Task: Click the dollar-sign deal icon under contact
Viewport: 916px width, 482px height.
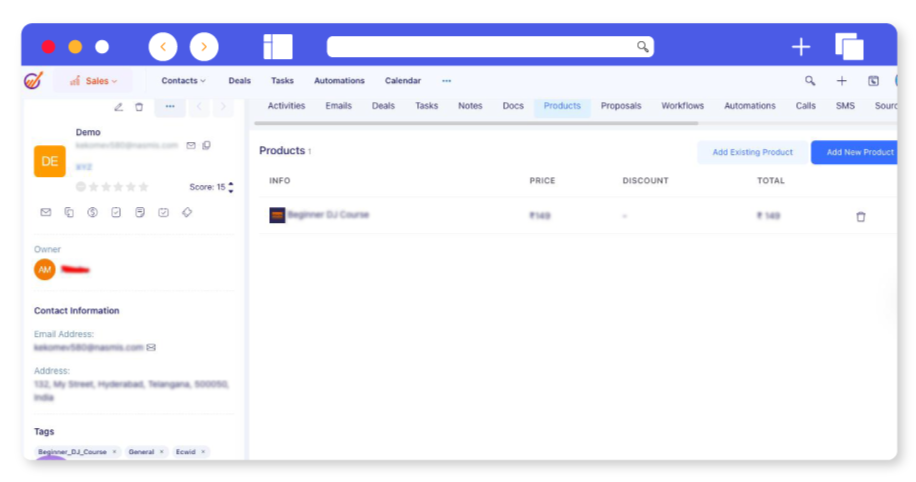Action: [92, 212]
